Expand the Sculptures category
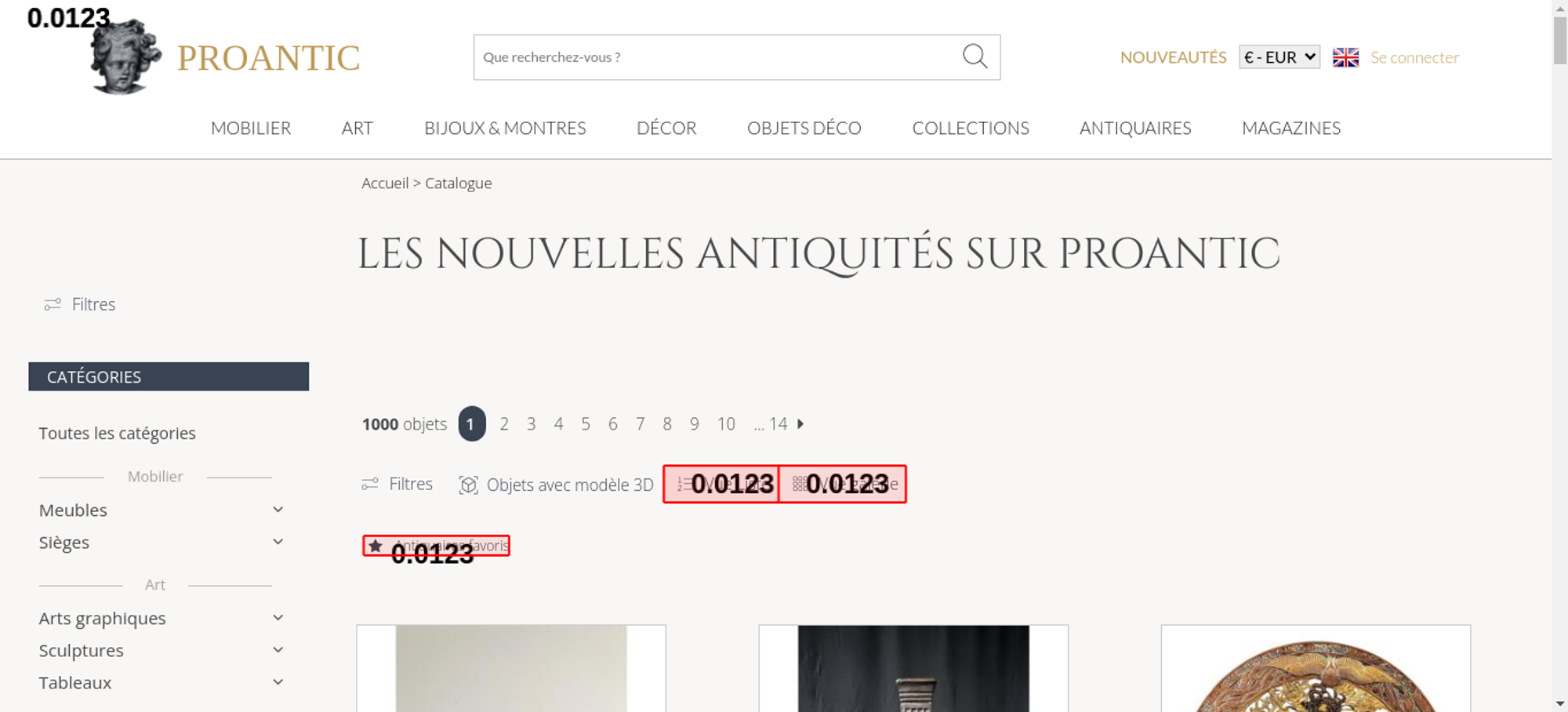Viewport: 1568px width, 712px height. click(278, 650)
